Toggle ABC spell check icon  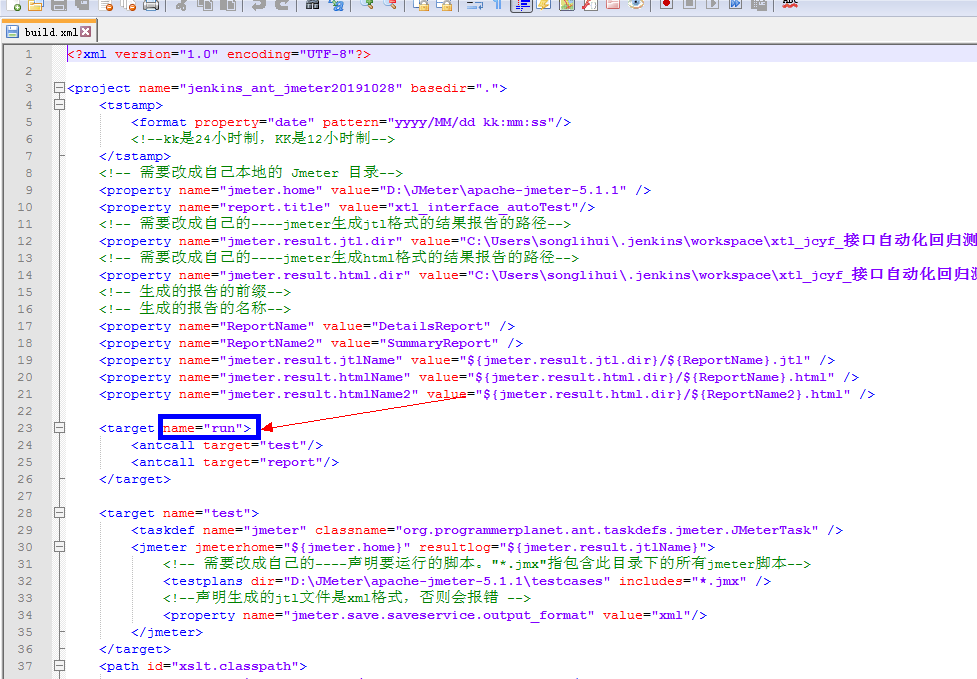[790, 5]
